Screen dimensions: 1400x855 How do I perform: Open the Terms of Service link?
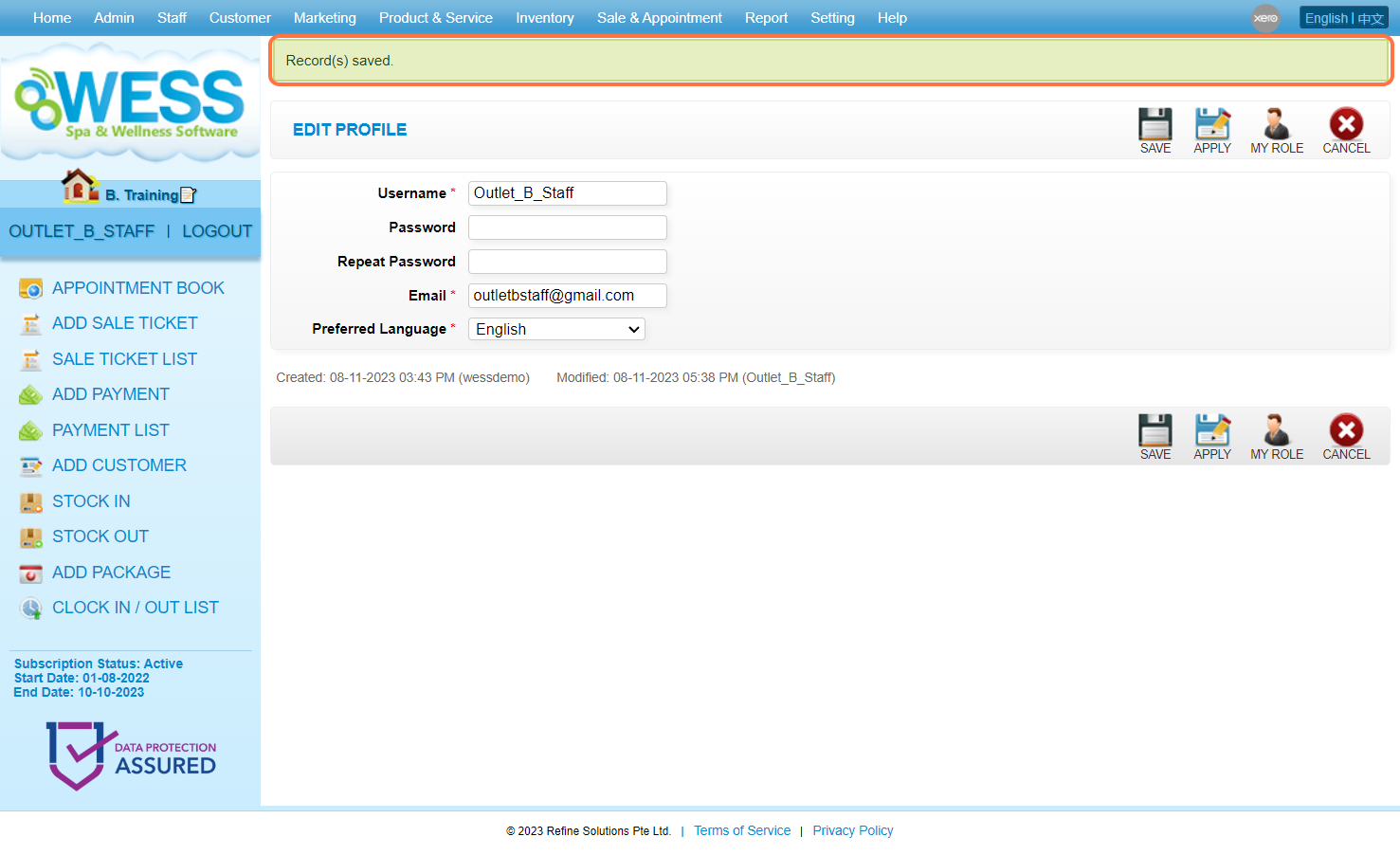(741, 830)
